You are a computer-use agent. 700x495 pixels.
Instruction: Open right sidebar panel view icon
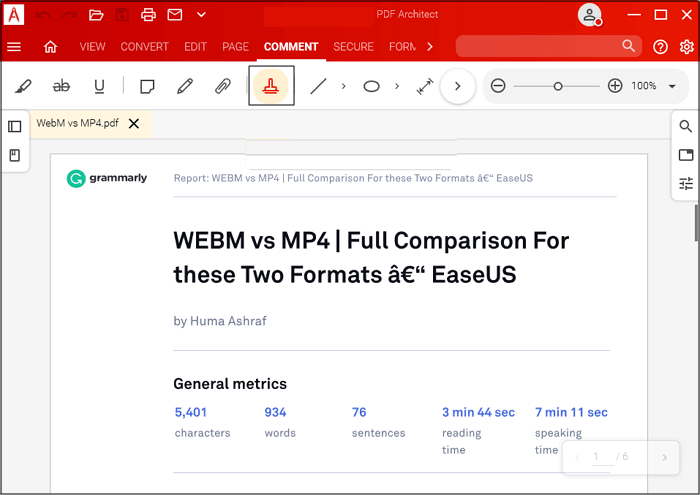pyautogui.click(x=686, y=155)
